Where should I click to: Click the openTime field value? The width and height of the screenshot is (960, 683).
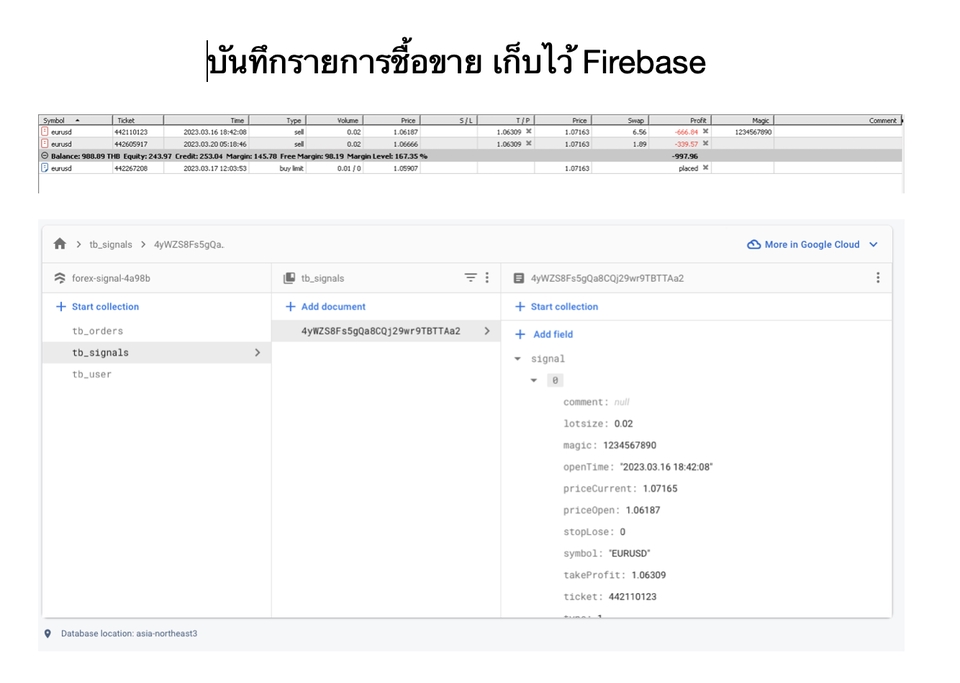(x=666, y=467)
